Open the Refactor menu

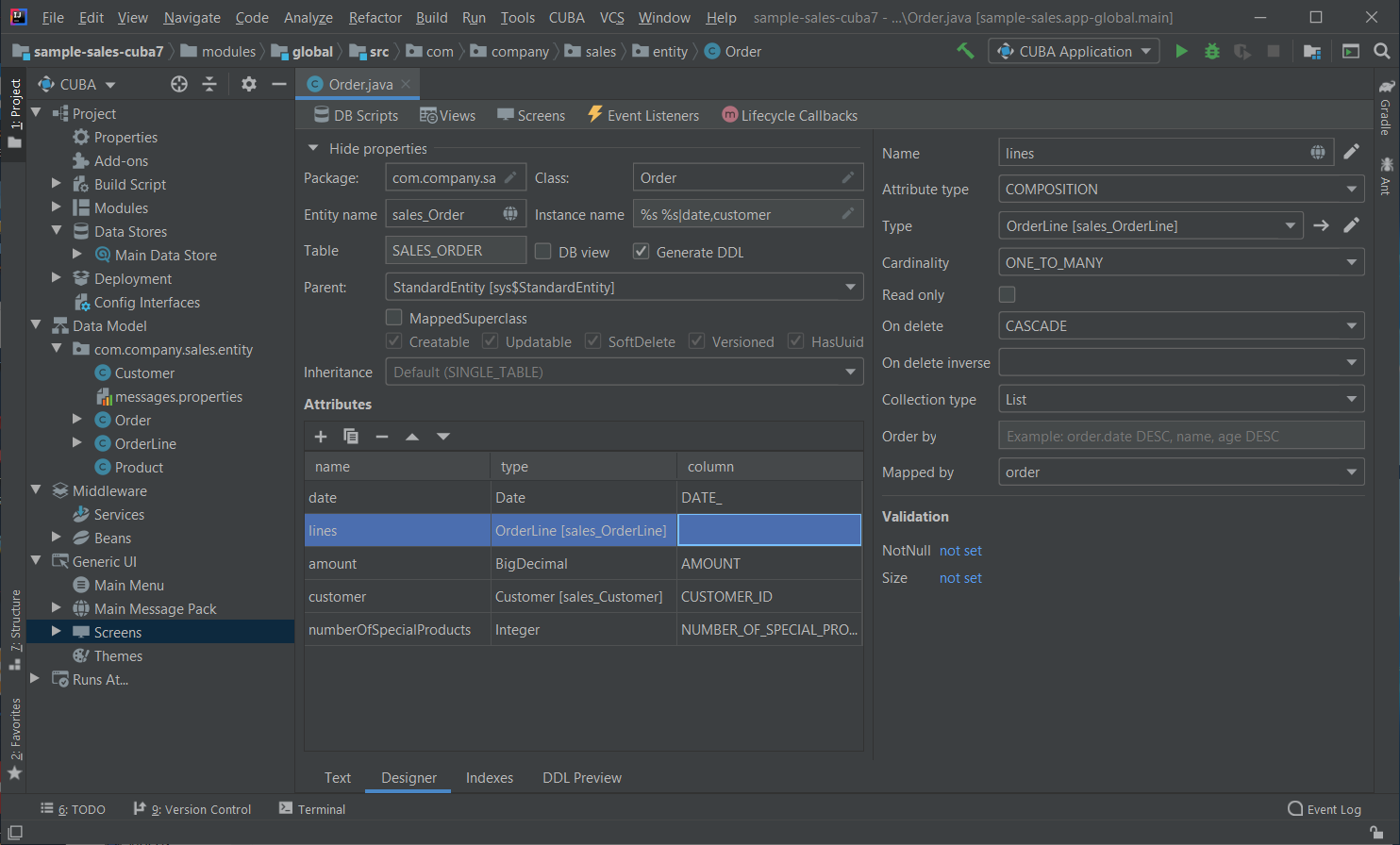pos(375,17)
